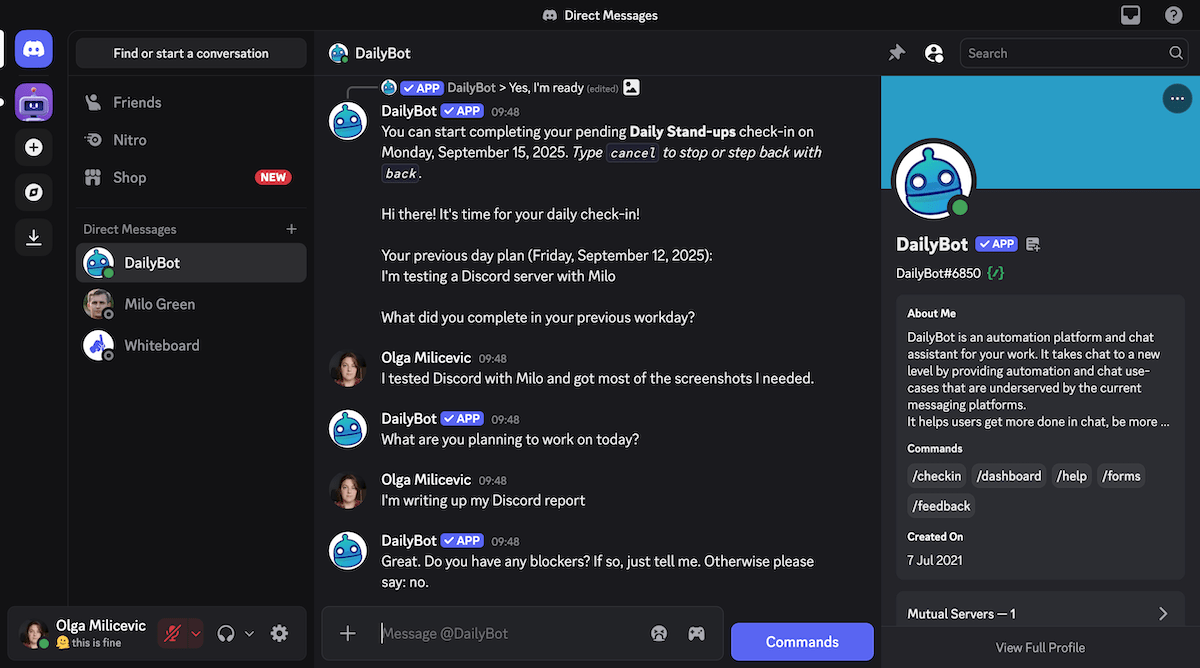Screen dimensions: 1200x668
Task: Click the Commands button
Action: tap(802, 641)
